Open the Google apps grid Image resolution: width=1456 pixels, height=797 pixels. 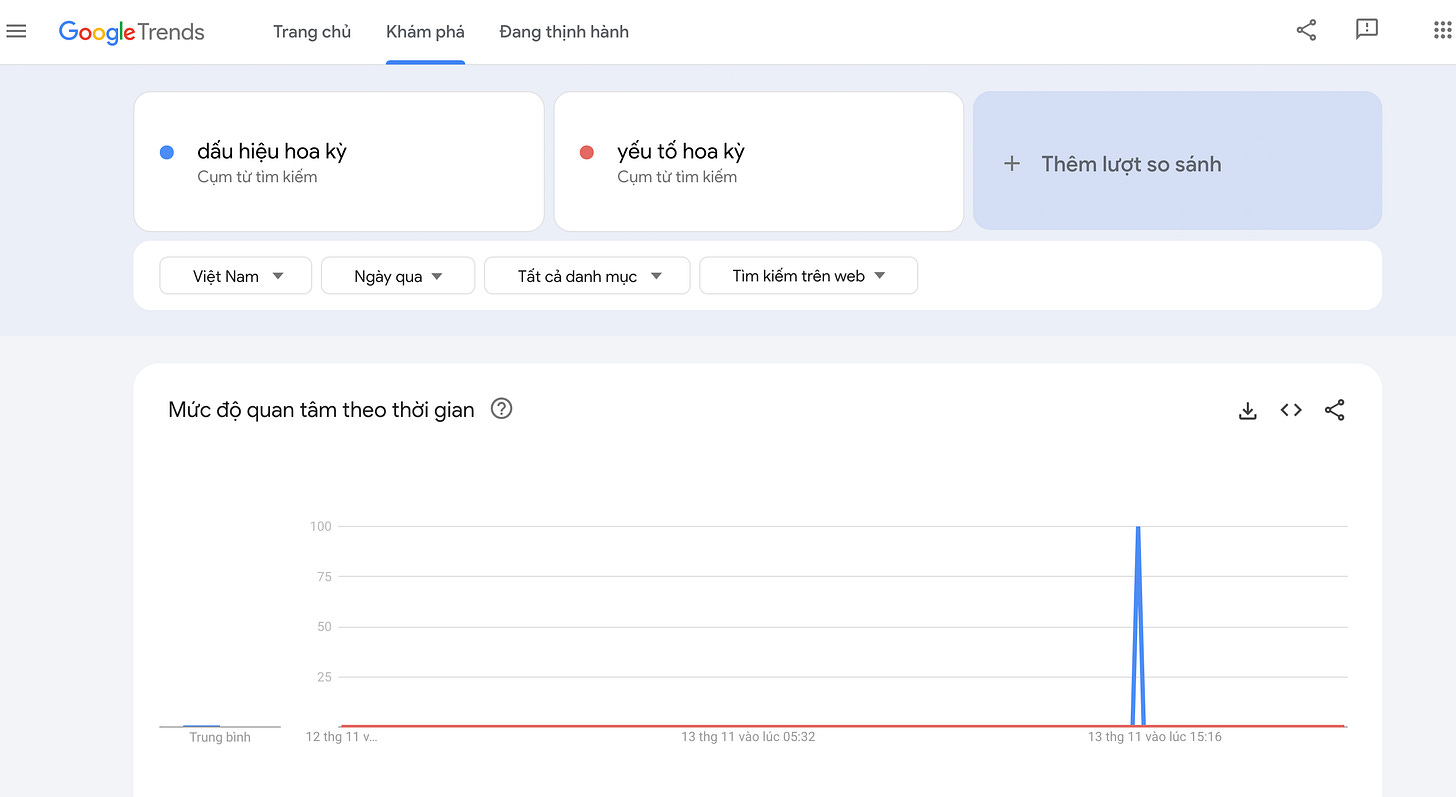(1442, 30)
